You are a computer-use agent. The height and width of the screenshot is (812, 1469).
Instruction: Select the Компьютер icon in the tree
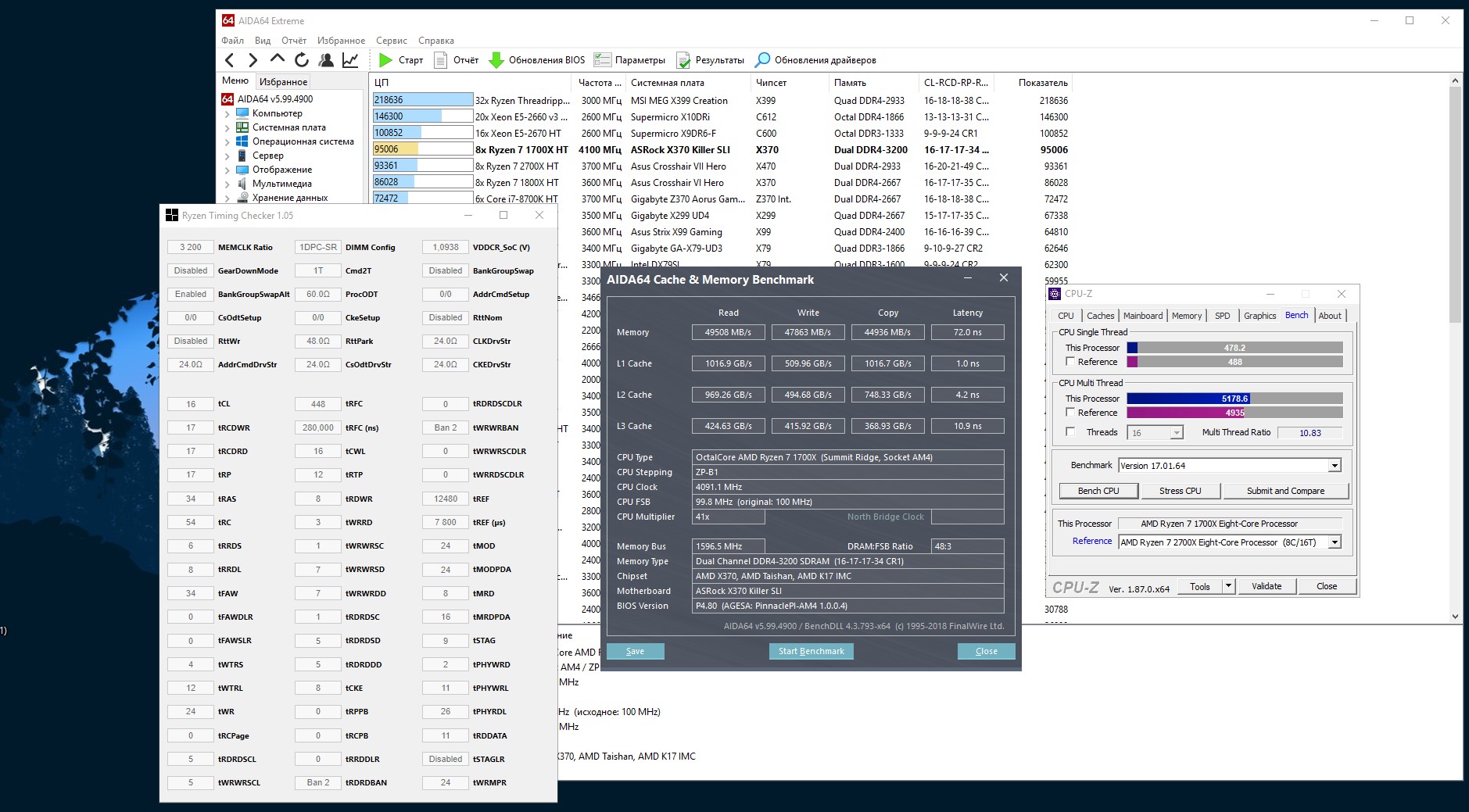point(242,113)
